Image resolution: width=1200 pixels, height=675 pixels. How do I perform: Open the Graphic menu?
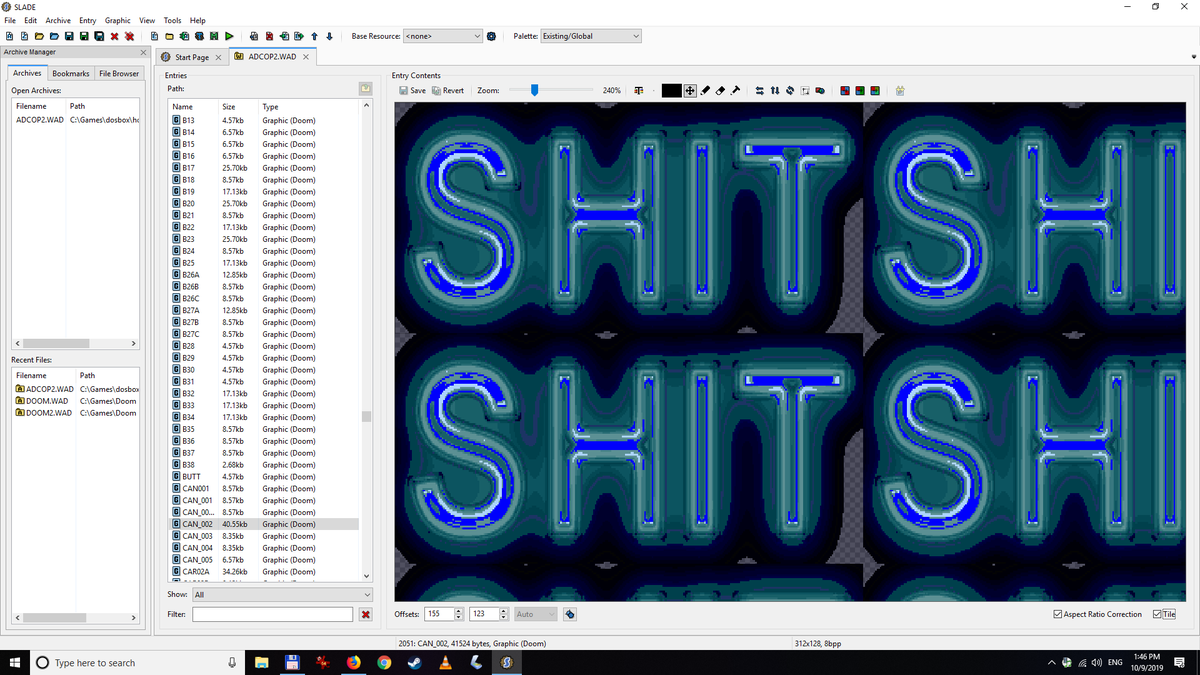(x=118, y=20)
